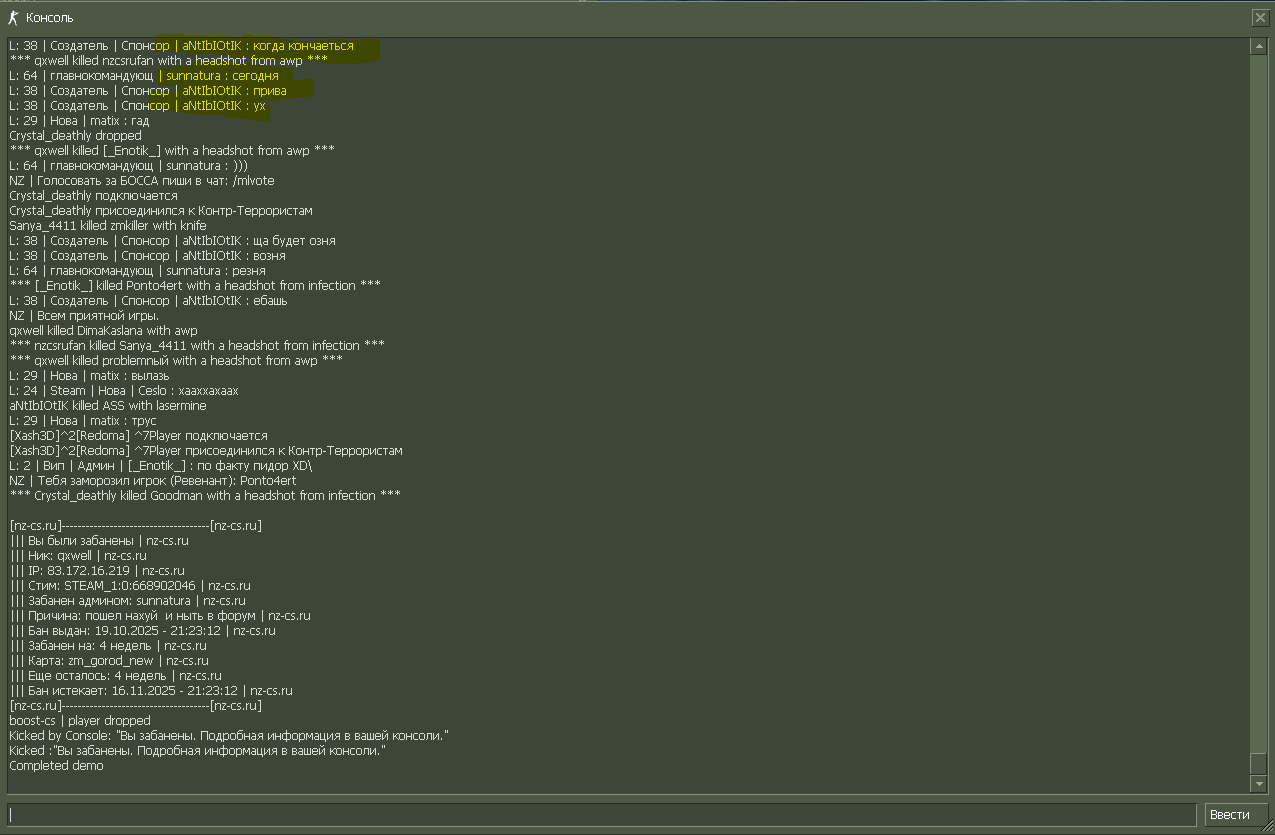
Task: Click the highlighted "когда кончаеться" chat line
Action: point(181,46)
